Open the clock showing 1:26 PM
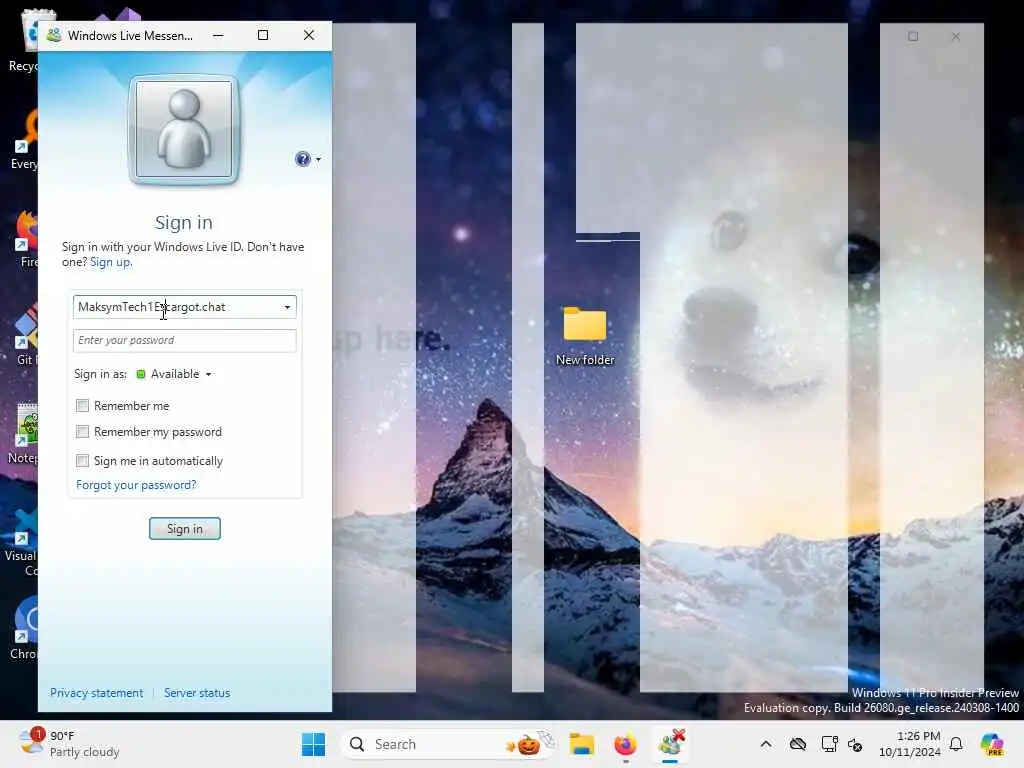The height and width of the screenshot is (768, 1024). 910,744
